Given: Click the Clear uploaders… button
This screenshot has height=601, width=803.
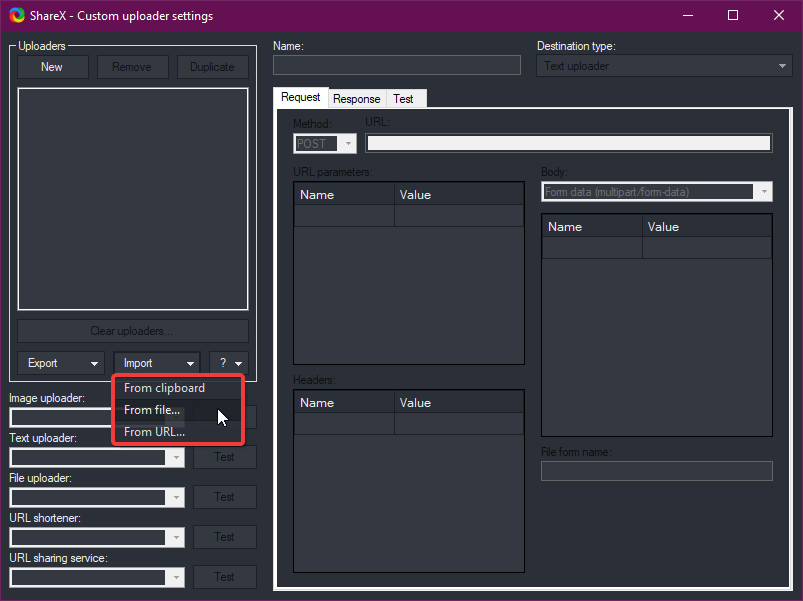Looking at the screenshot, I should click(x=133, y=331).
